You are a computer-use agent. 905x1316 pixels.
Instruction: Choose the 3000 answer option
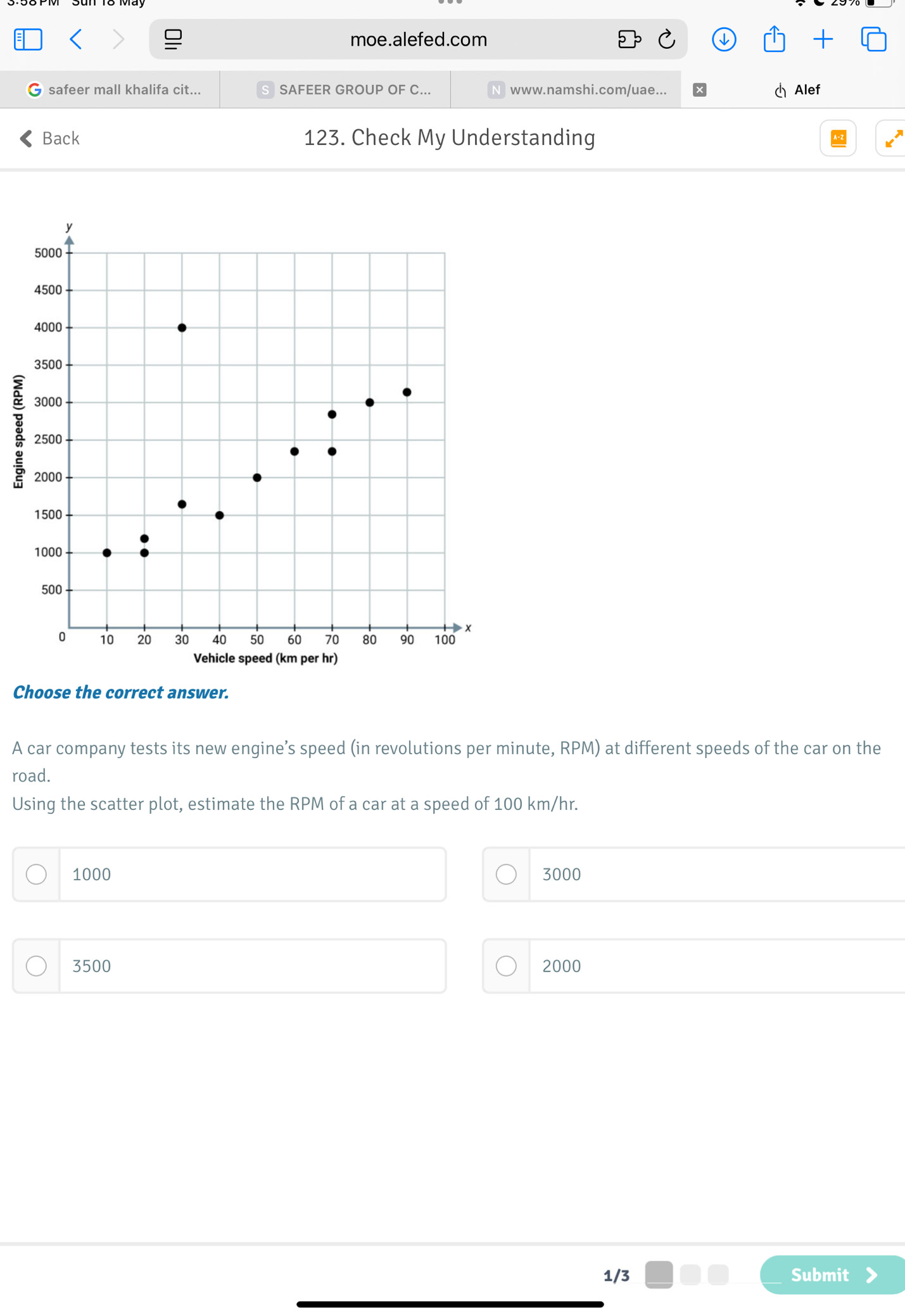[694, 874]
